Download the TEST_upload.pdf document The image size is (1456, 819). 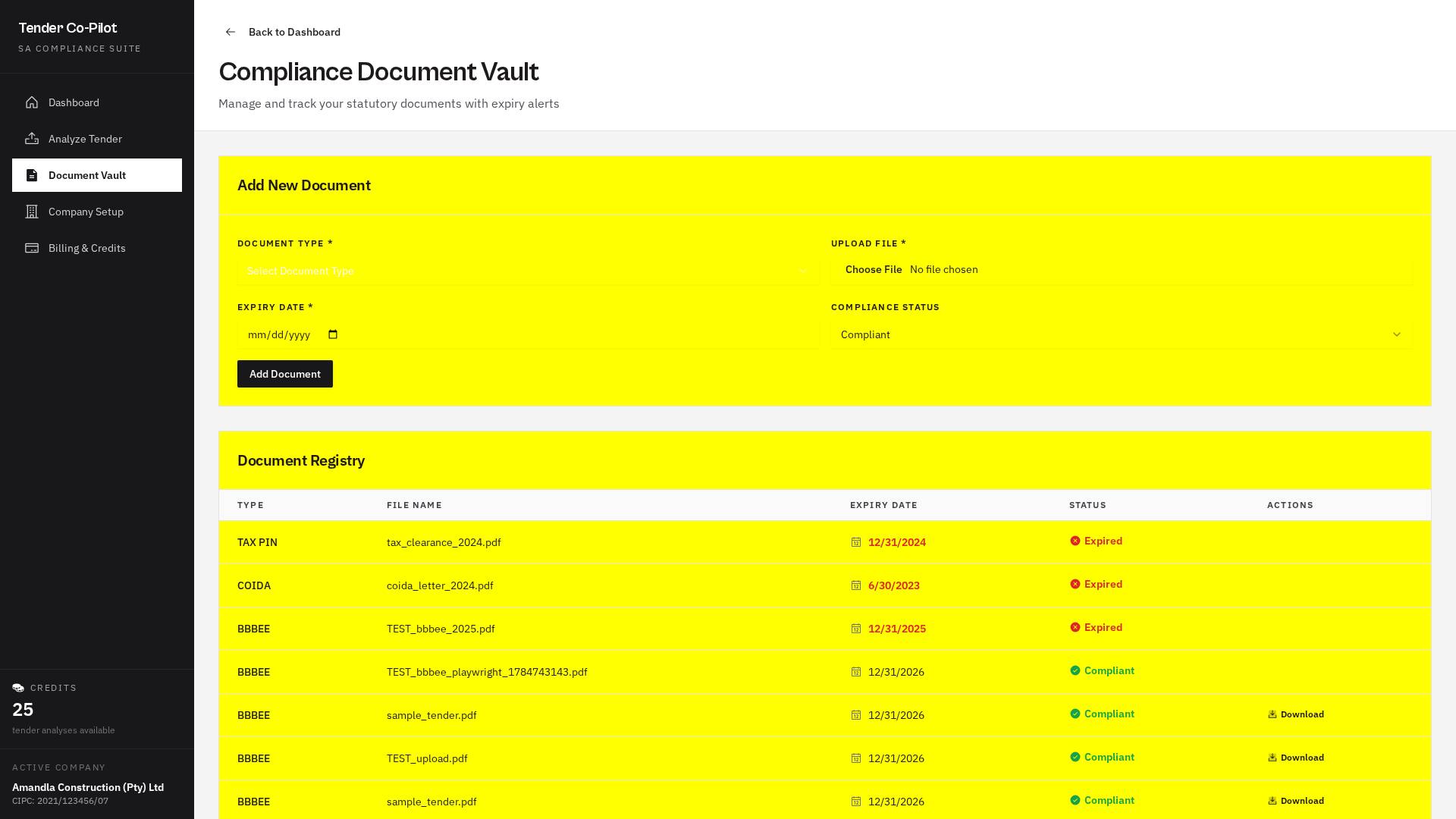coord(1296,758)
